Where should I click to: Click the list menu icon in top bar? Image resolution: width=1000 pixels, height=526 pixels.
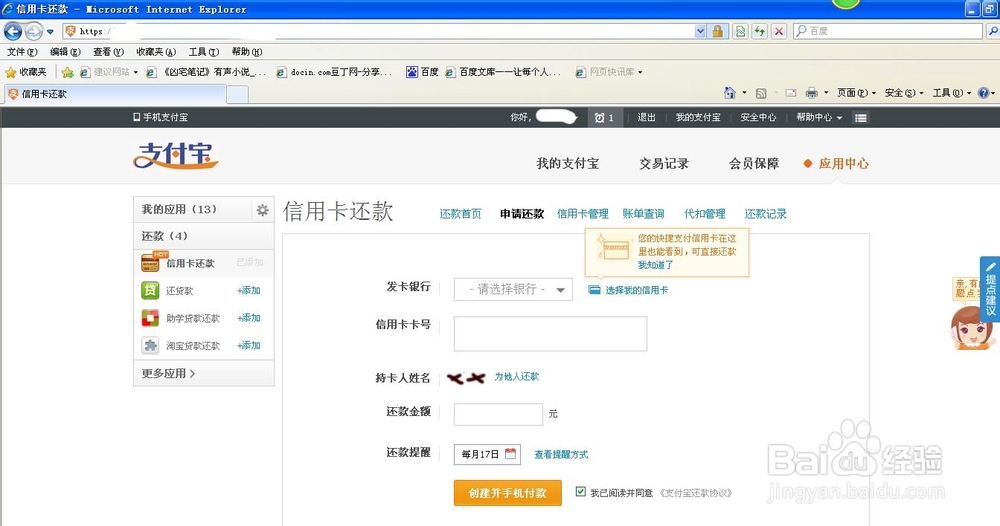pyautogui.click(x=860, y=117)
